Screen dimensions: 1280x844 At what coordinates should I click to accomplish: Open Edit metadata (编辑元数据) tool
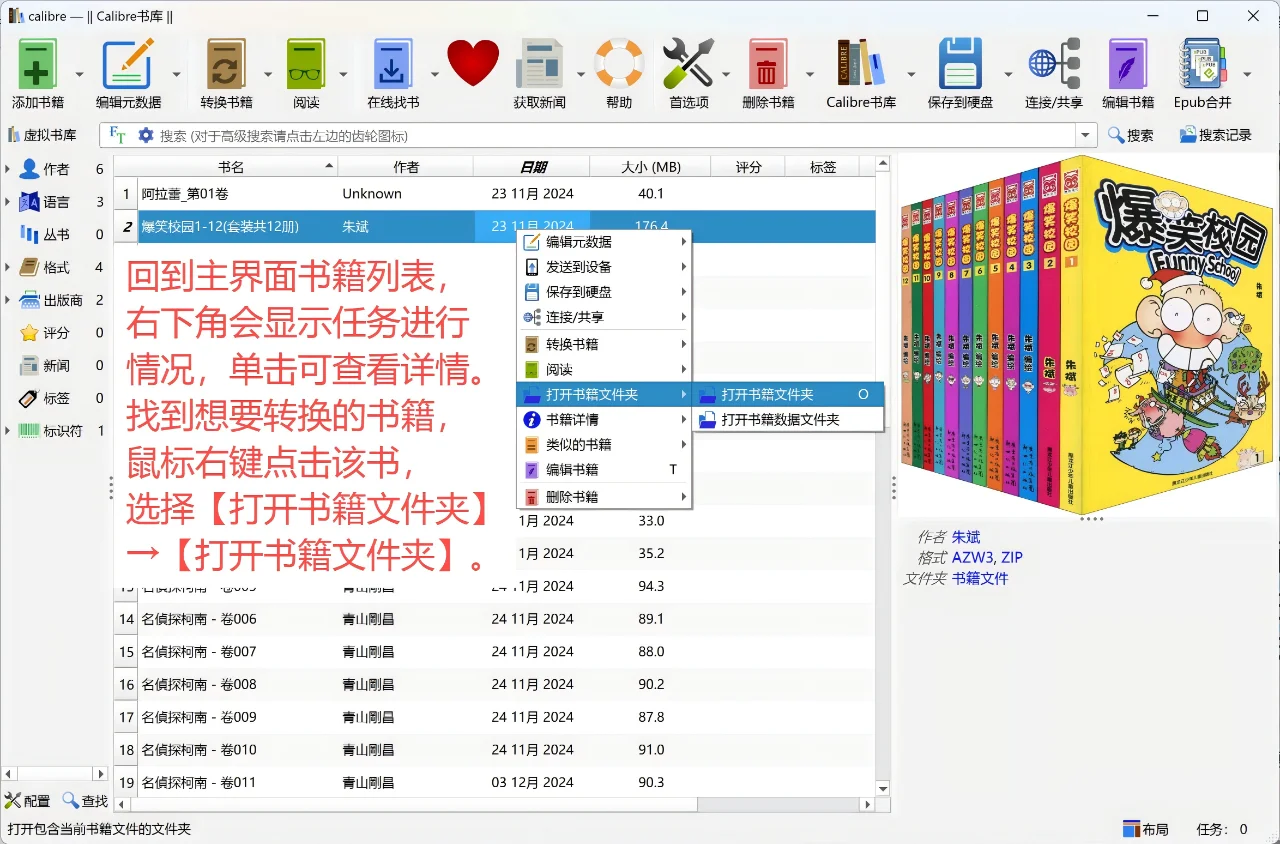coord(128,65)
